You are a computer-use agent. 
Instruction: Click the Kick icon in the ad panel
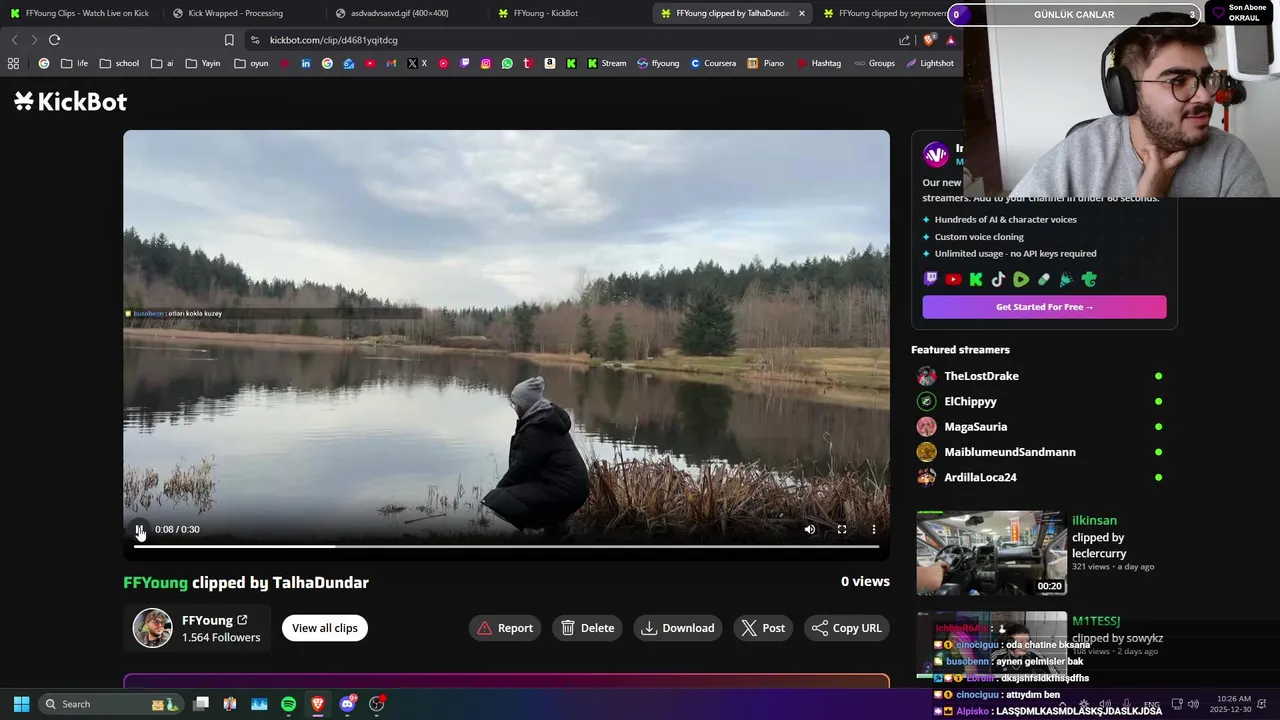[976, 280]
